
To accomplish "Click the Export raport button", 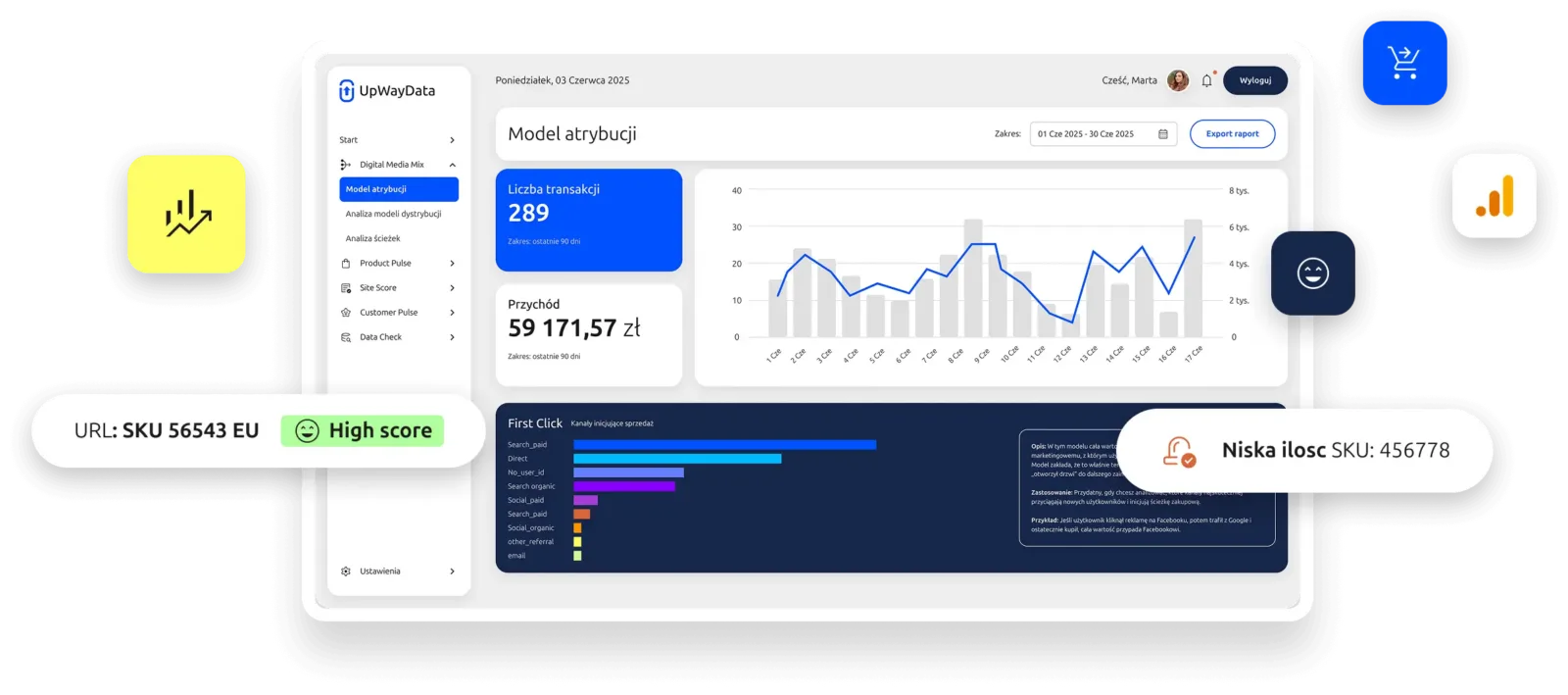I will [1232, 134].
